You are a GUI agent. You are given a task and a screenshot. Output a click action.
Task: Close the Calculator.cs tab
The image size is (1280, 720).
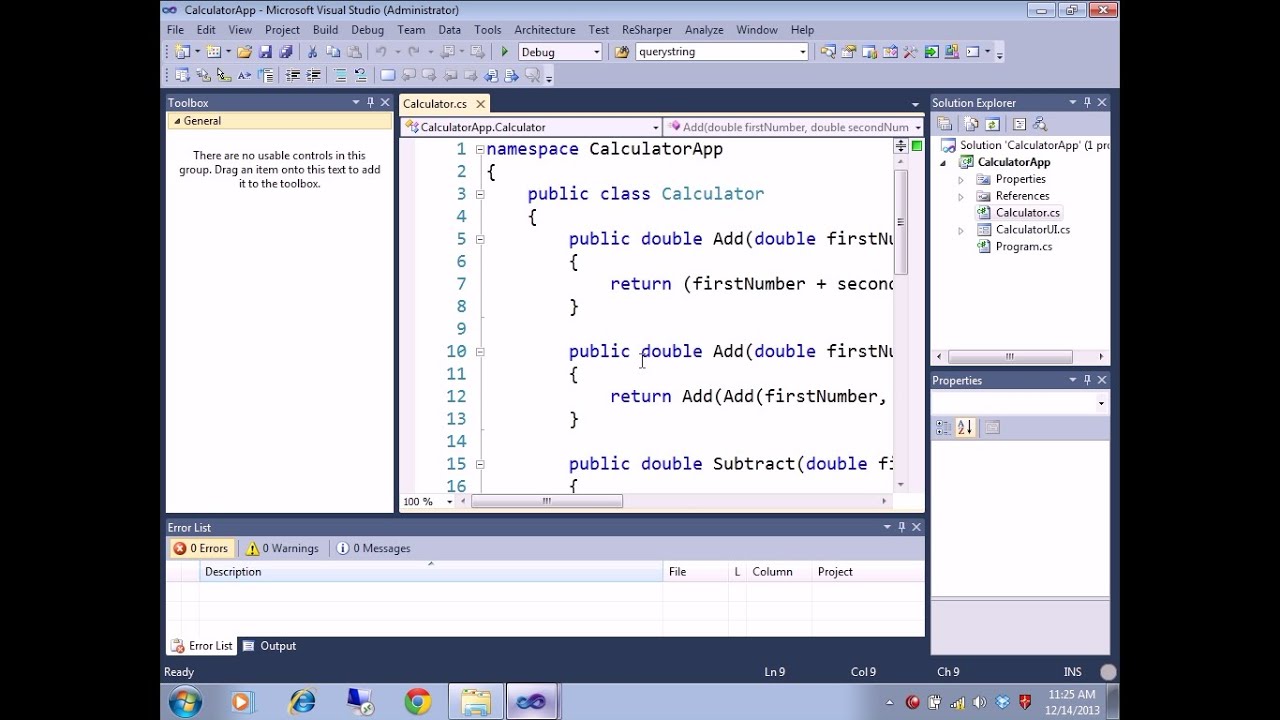[480, 104]
